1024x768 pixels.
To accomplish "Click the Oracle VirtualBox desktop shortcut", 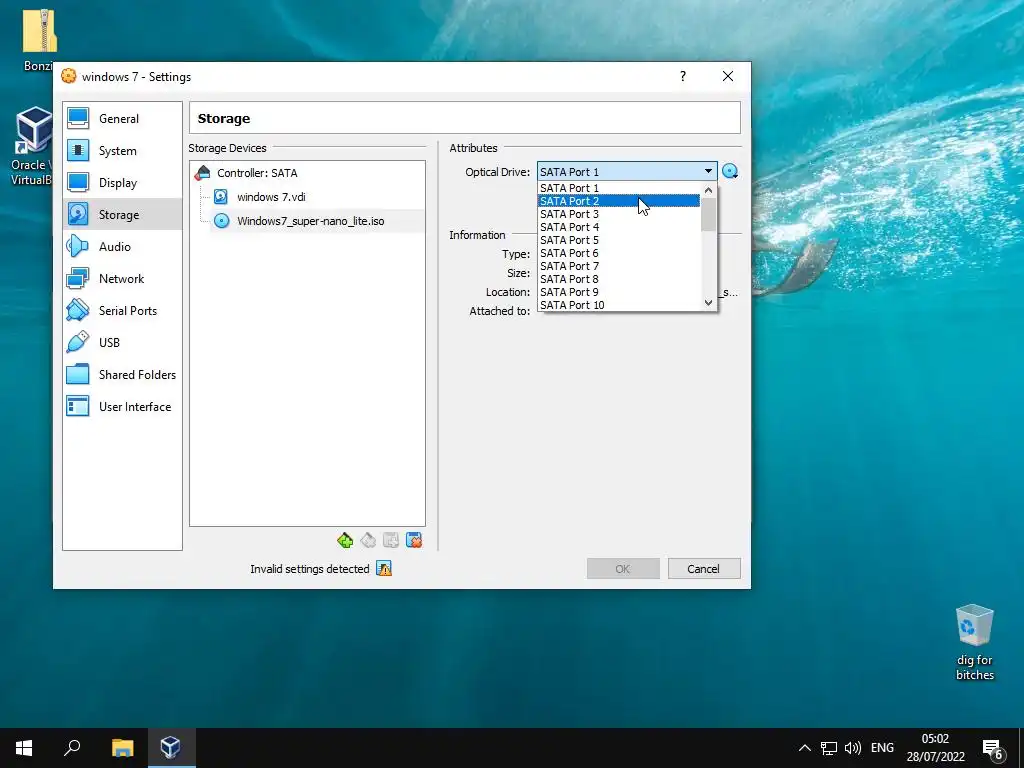I will click(x=31, y=147).
